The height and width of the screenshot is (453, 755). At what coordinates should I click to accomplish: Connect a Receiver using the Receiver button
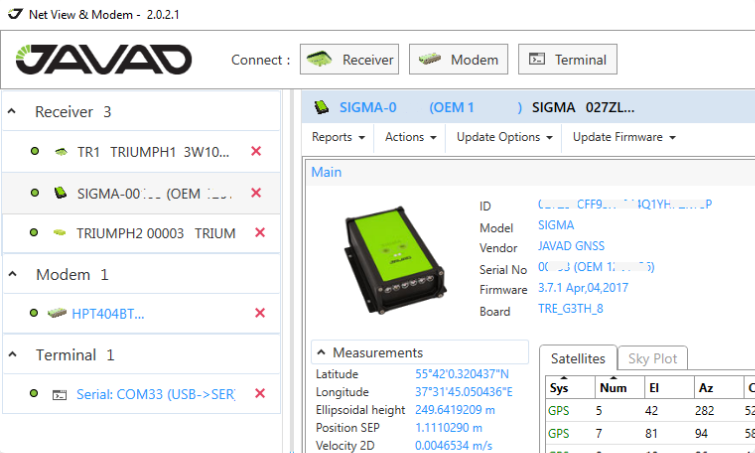tap(349, 59)
